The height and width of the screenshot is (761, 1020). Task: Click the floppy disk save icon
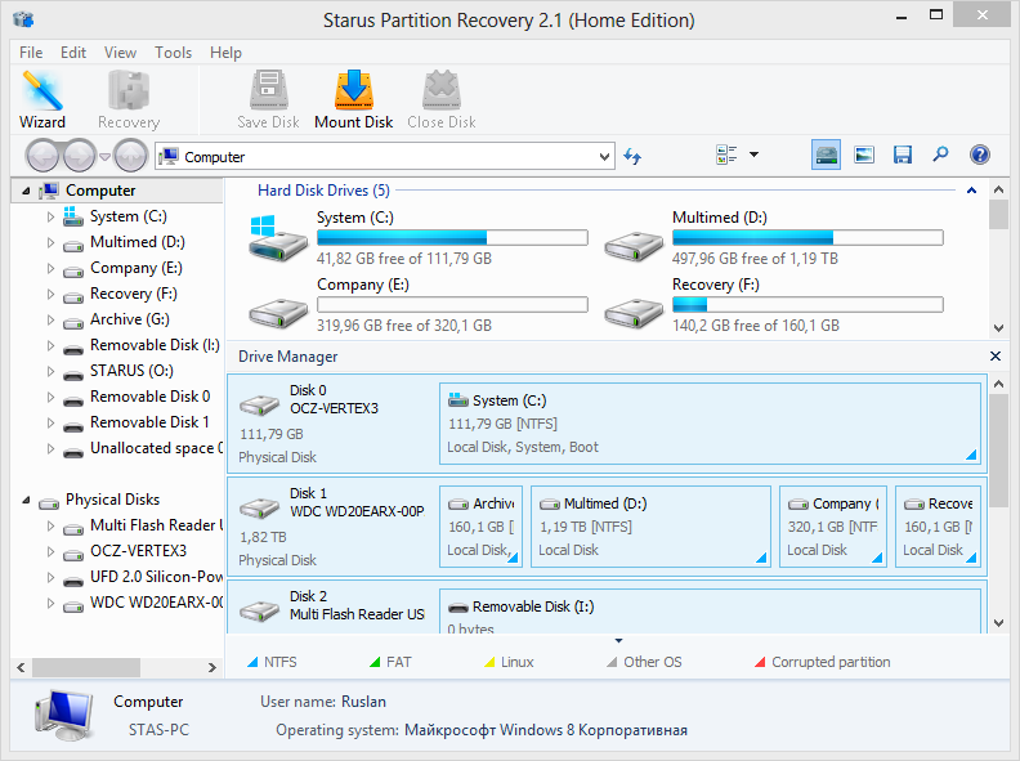pyautogui.click(x=902, y=155)
